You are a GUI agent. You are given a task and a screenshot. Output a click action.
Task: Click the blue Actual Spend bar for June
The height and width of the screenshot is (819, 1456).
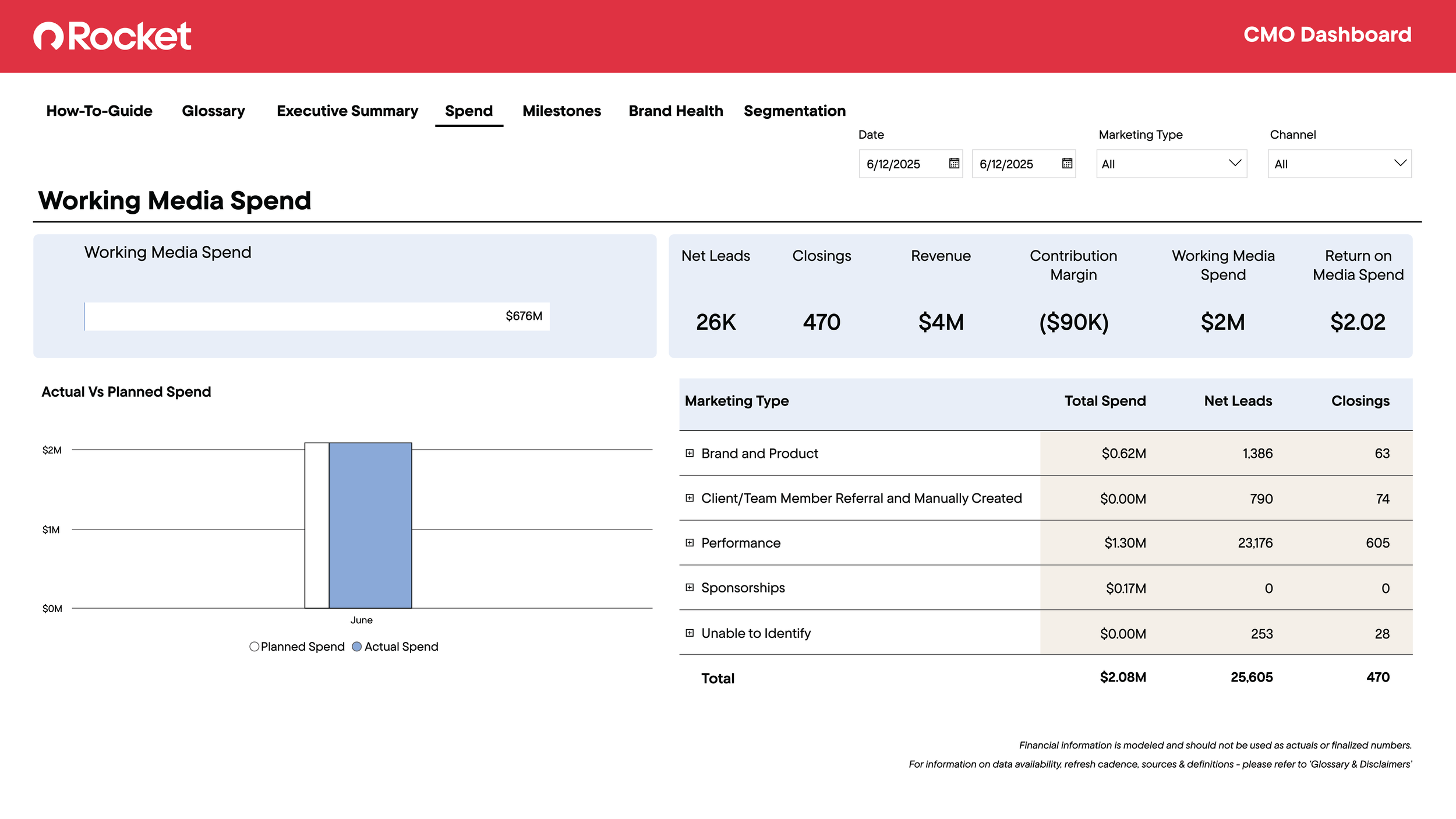pyautogui.click(x=370, y=525)
